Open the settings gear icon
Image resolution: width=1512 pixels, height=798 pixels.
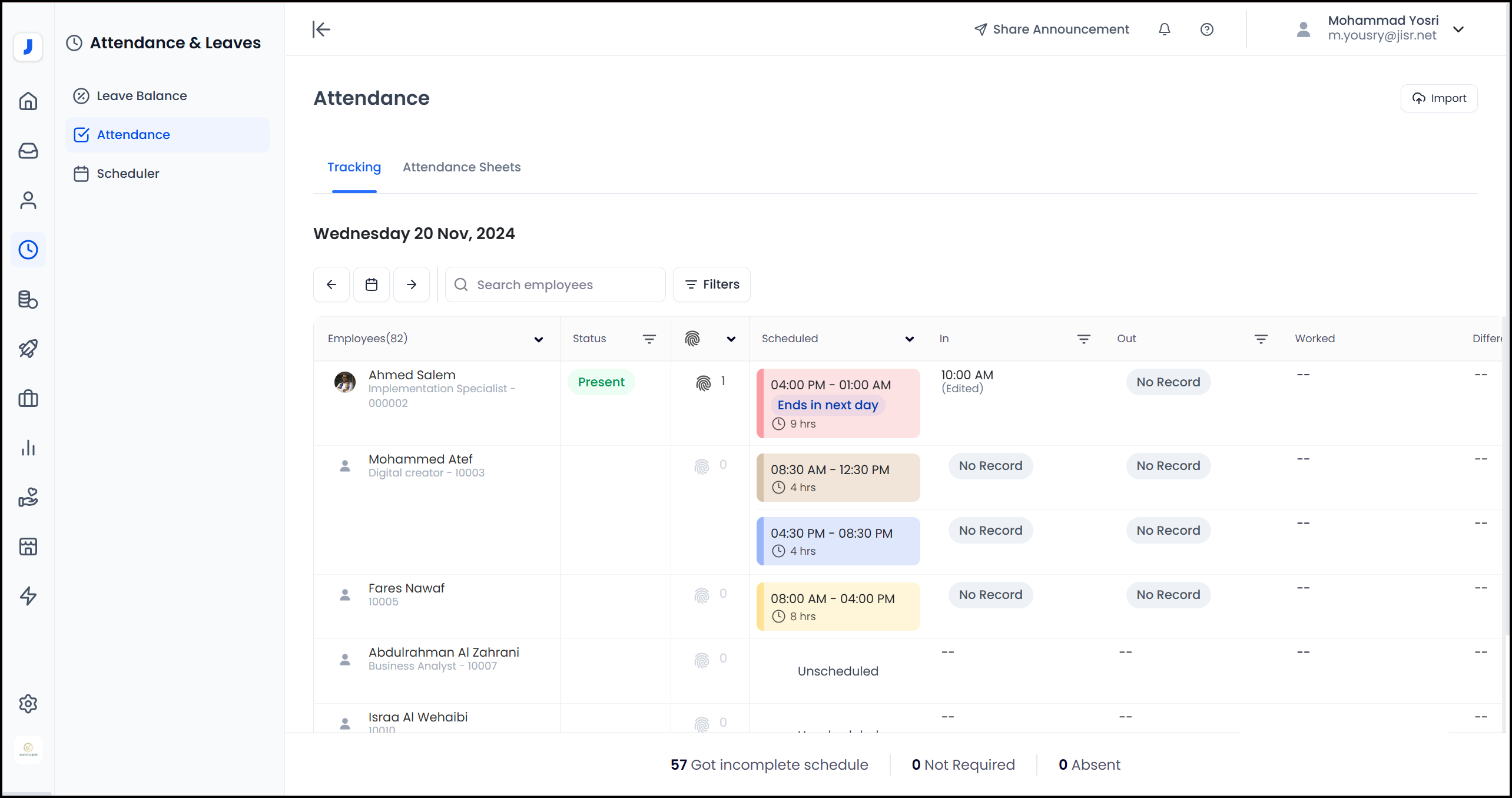(28, 704)
